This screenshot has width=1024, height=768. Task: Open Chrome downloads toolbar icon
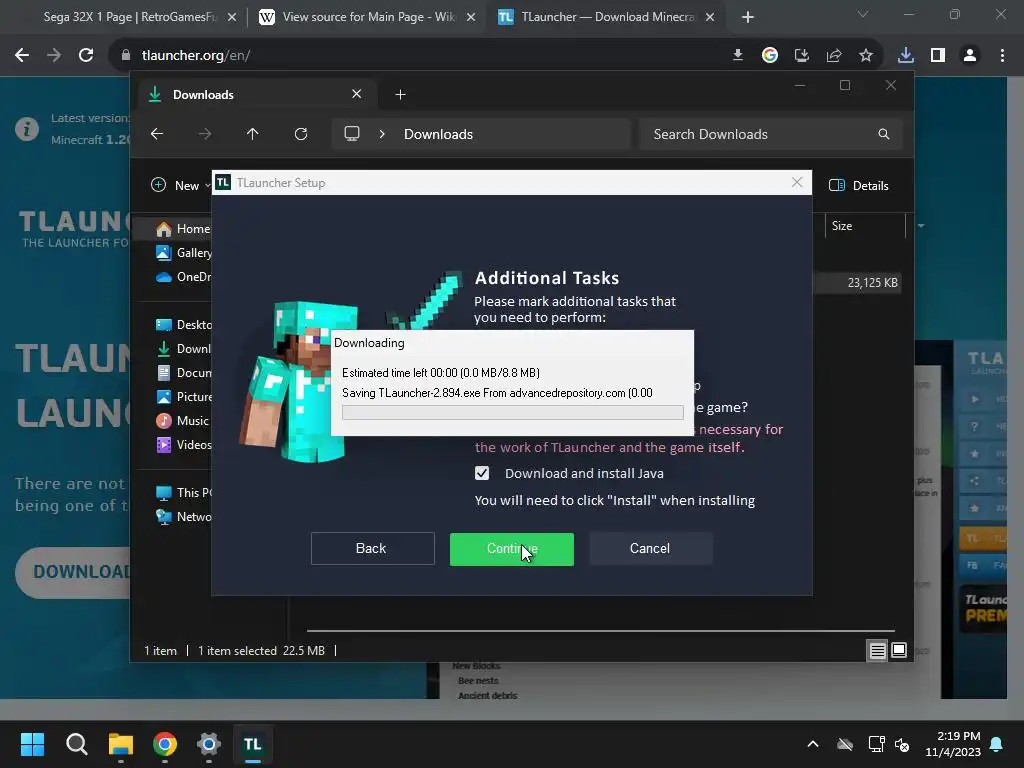click(906, 56)
